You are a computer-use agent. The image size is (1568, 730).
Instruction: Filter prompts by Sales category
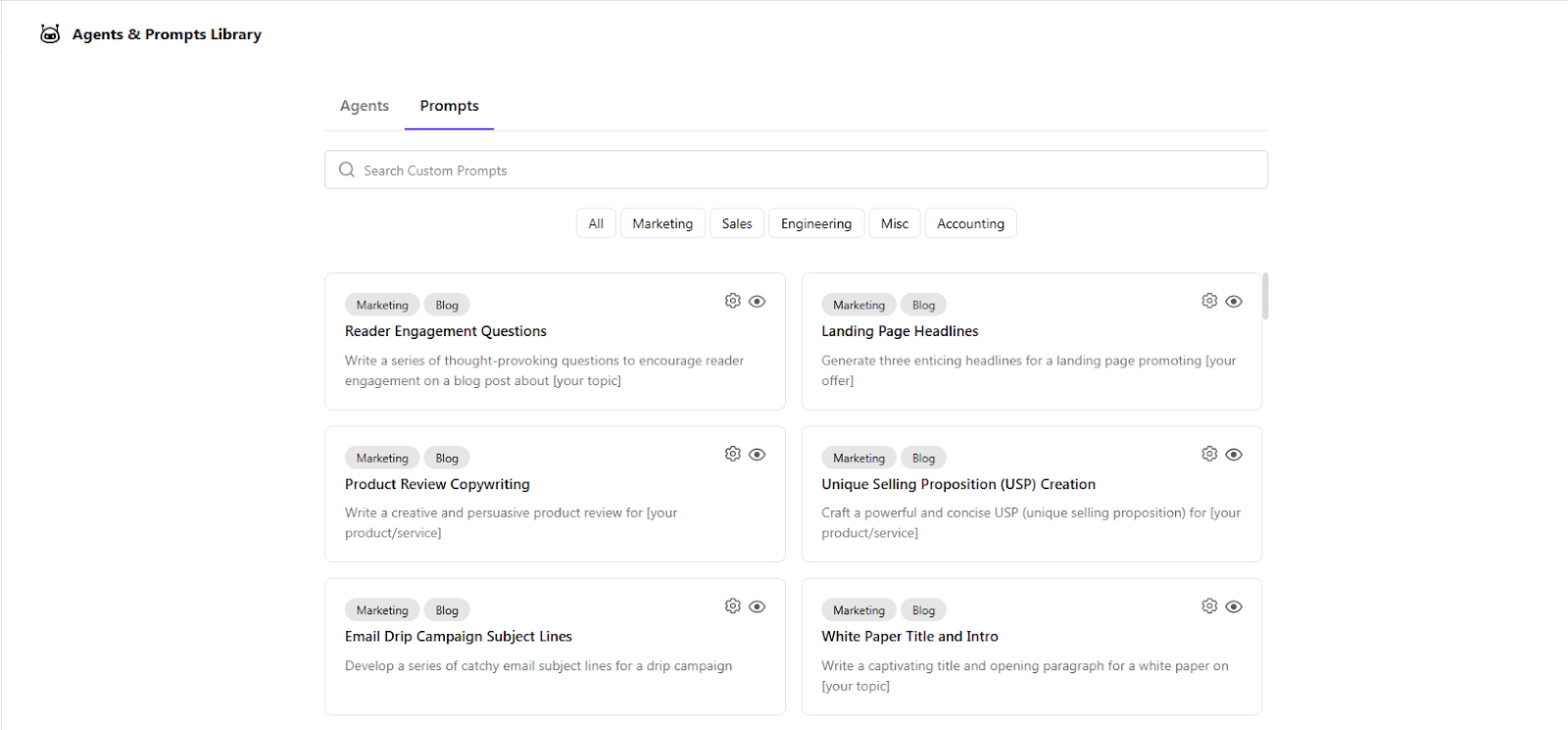tap(737, 223)
